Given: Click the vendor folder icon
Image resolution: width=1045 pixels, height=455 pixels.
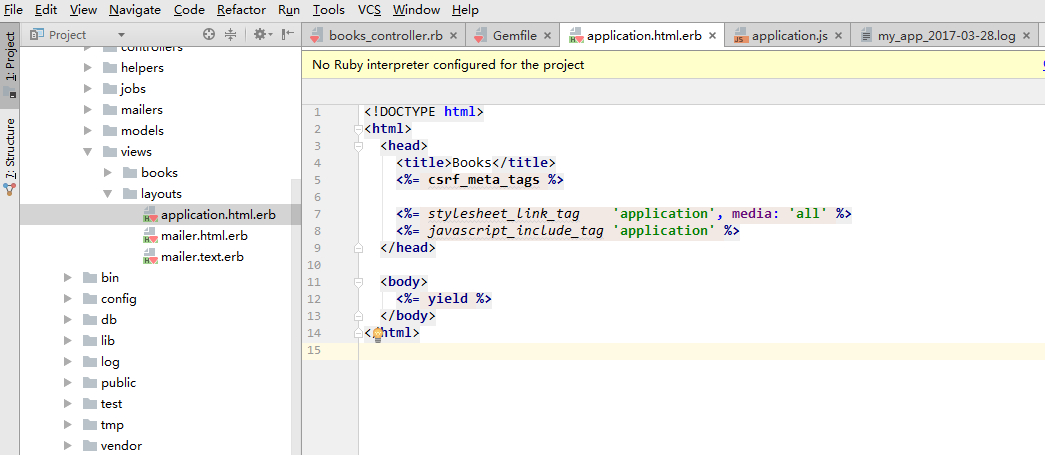Looking at the screenshot, I should pyautogui.click(x=90, y=446).
